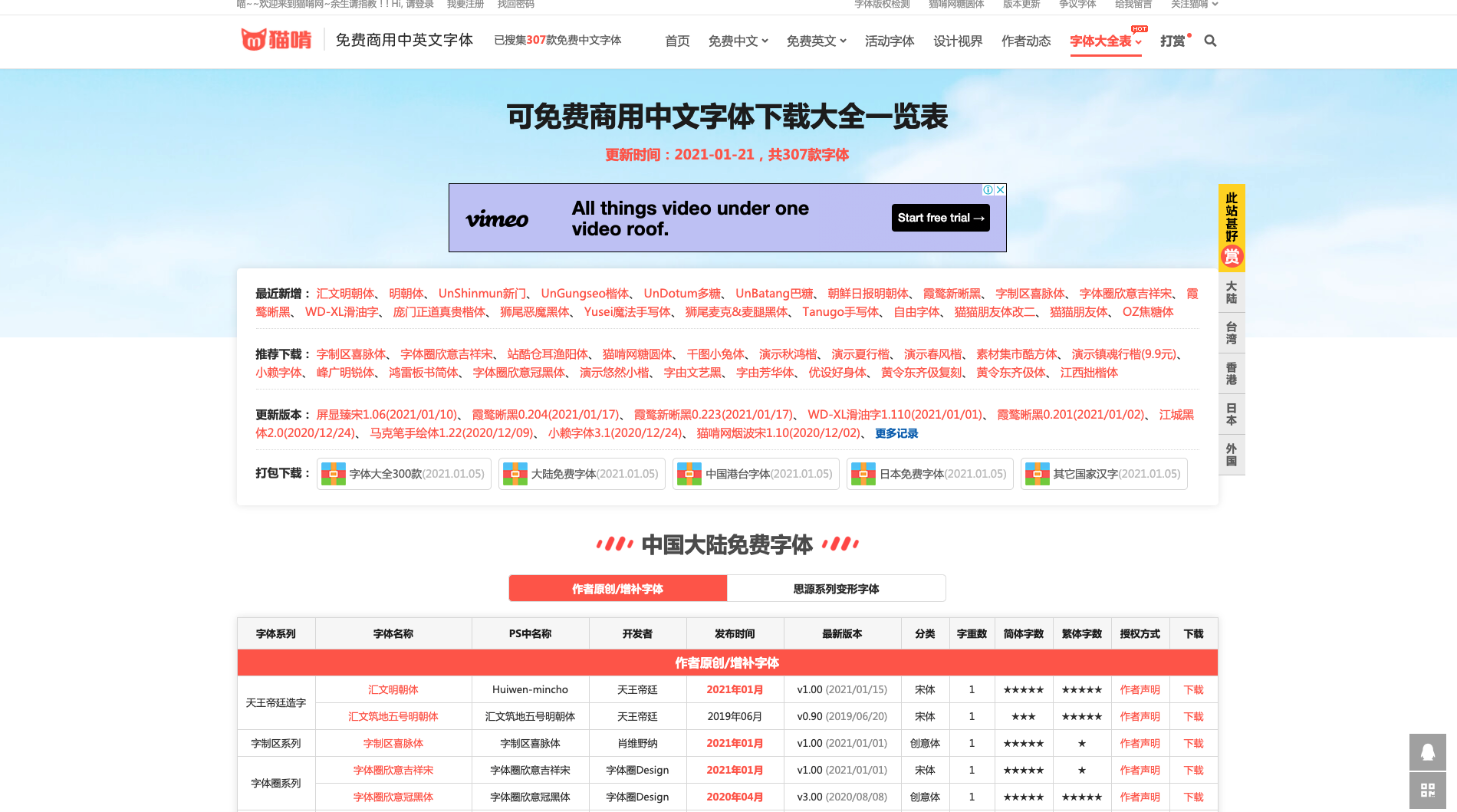Click the red 赏 reward icon in sidebar
Viewport: 1457px width, 812px height.
[1232, 256]
